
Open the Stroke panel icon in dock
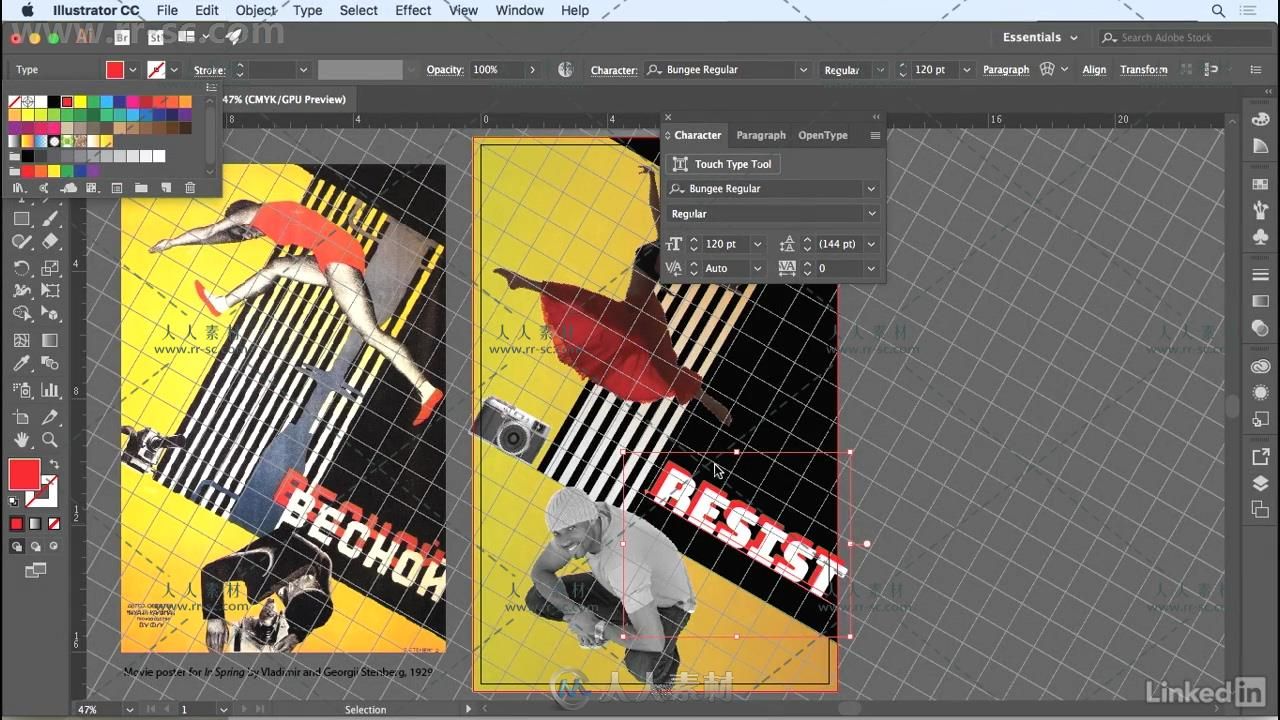[1260, 274]
